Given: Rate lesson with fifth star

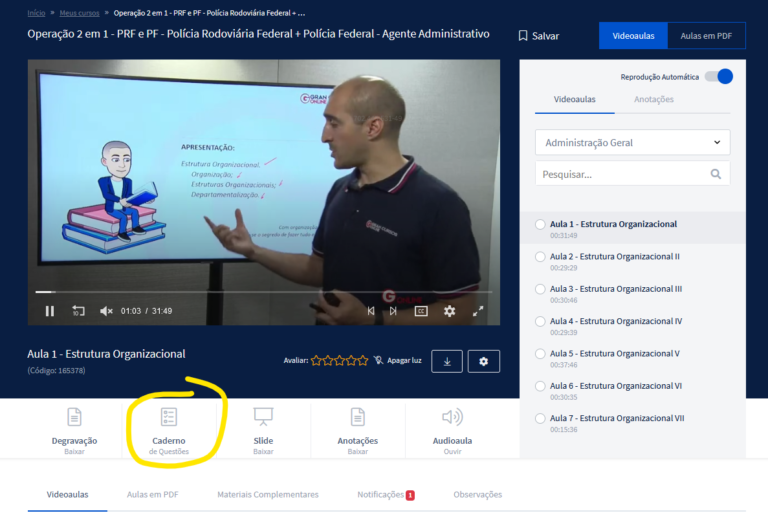Looking at the screenshot, I should click(362, 360).
